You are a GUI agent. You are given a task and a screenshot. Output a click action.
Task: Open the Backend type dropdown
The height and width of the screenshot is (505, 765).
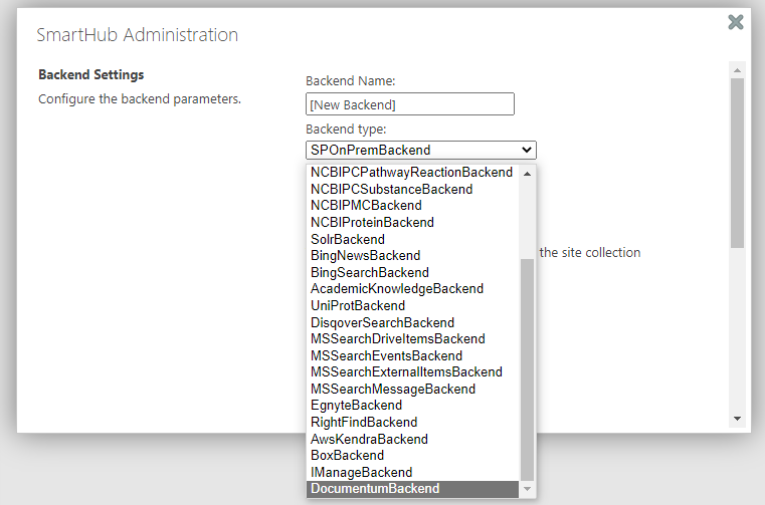(x=420, y=150)
